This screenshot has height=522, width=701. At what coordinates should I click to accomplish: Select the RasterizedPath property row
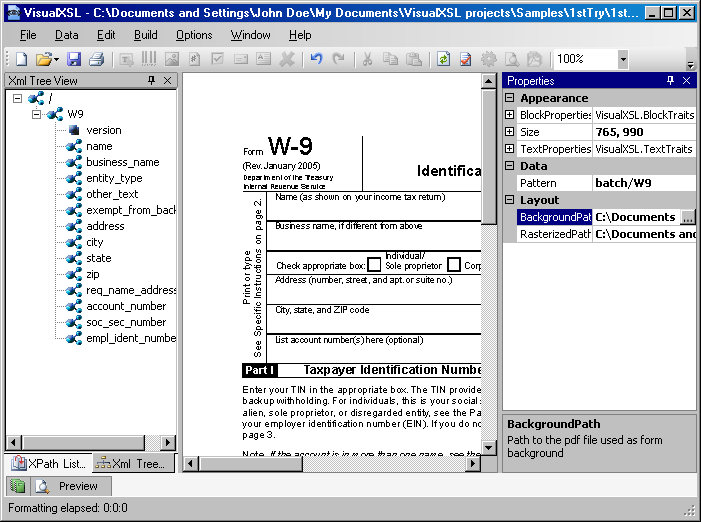point(607,234)
